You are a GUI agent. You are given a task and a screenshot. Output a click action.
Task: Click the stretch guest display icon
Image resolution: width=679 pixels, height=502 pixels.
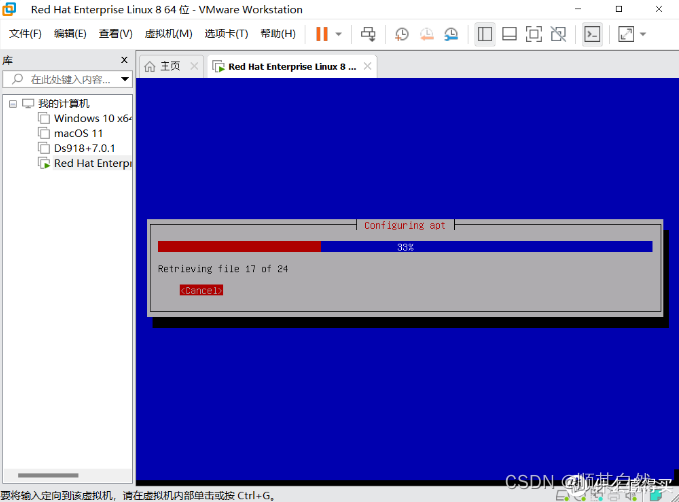(626, 34)
